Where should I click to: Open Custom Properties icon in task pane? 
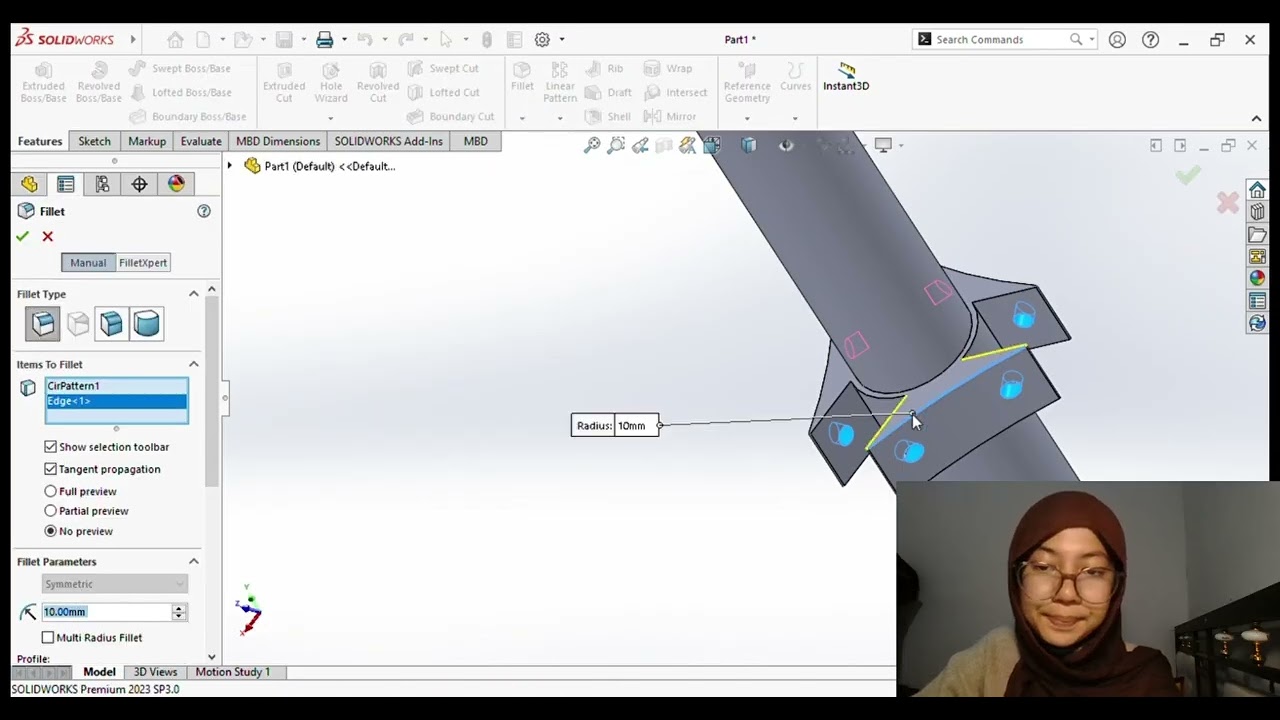(1257, 301)
